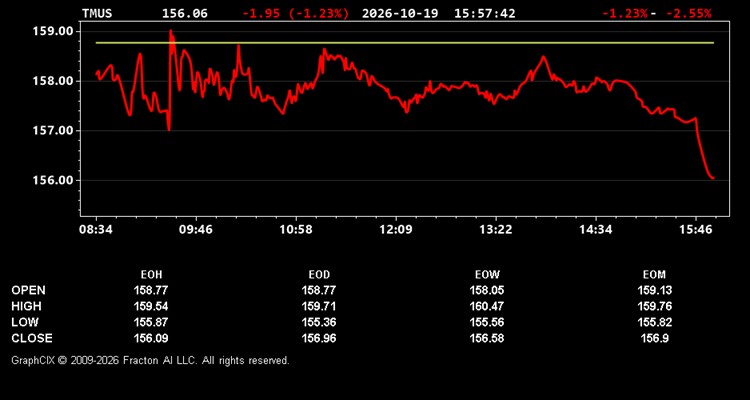This screenshot has width=750, height=400.
Task: Click the GraphCIX copyright notice
Action: [x=150, y=360]
